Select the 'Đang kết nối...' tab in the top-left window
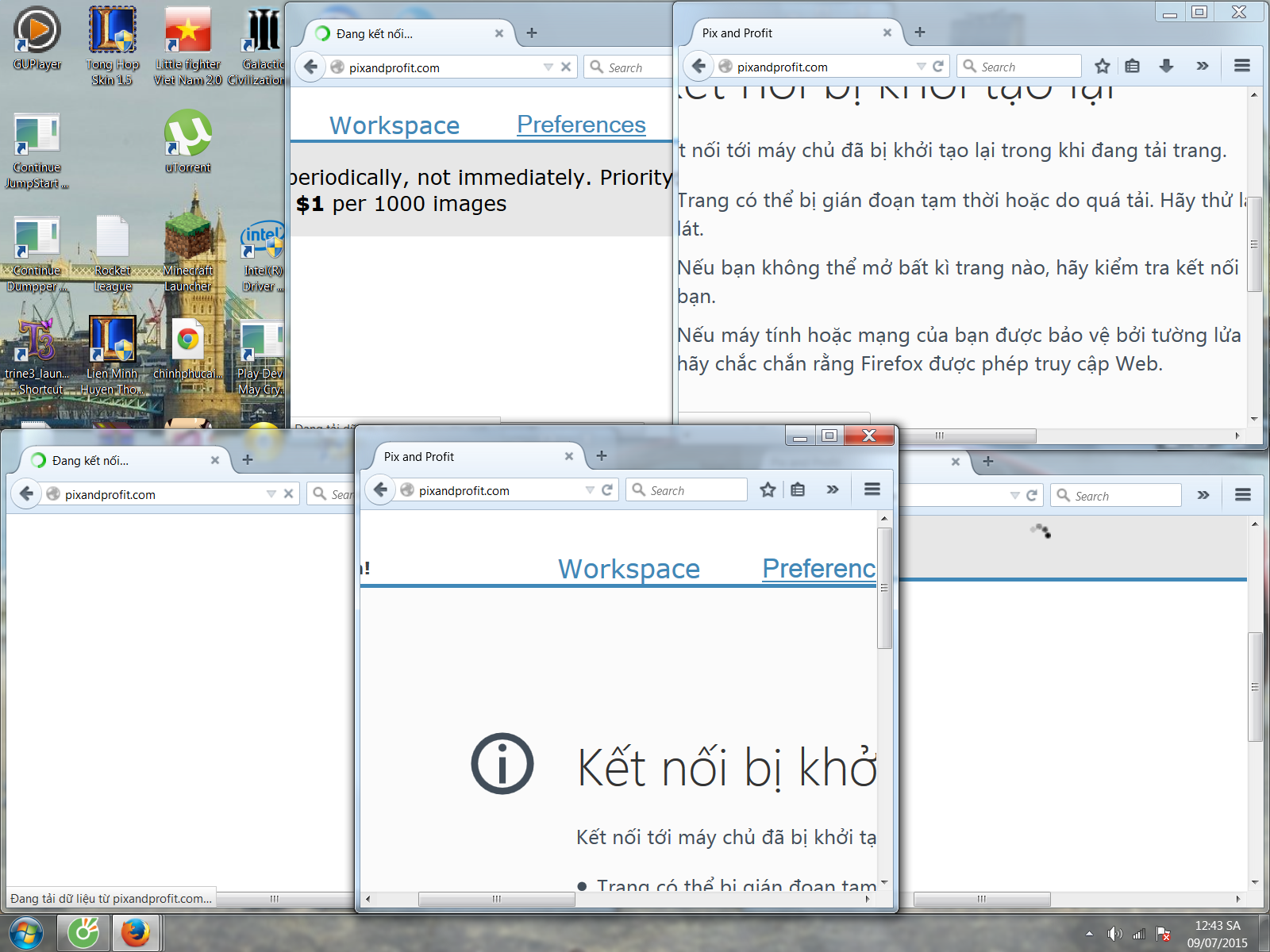1270x952 pixels. (410, 33)
